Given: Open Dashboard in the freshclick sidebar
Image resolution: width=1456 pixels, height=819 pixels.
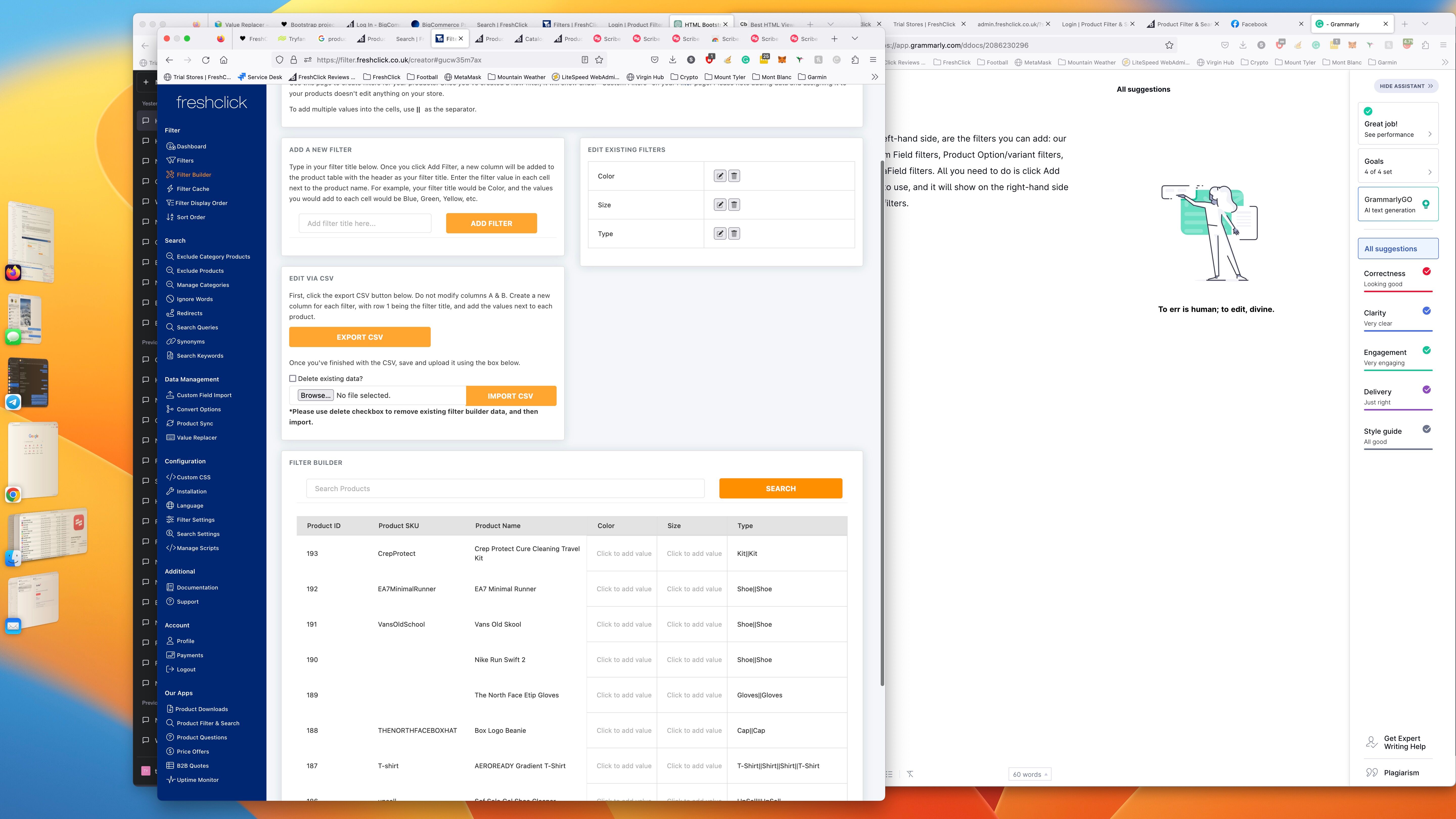Looking at the screenshot, I should (x=187, y=146).
